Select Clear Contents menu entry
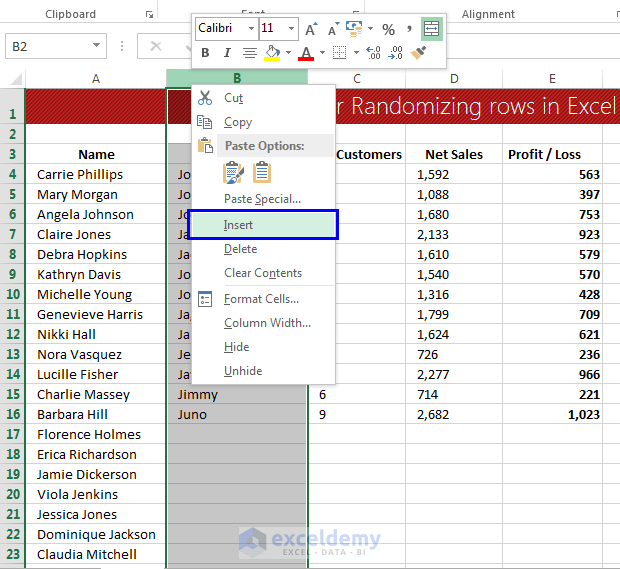Image resolution: width=620 pixels, height=569 pixels. pyautogui.click(x=263, y=273)
